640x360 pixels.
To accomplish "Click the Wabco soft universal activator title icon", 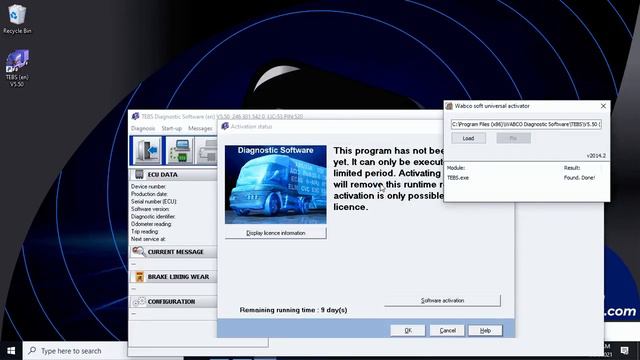I will point(449,106).
